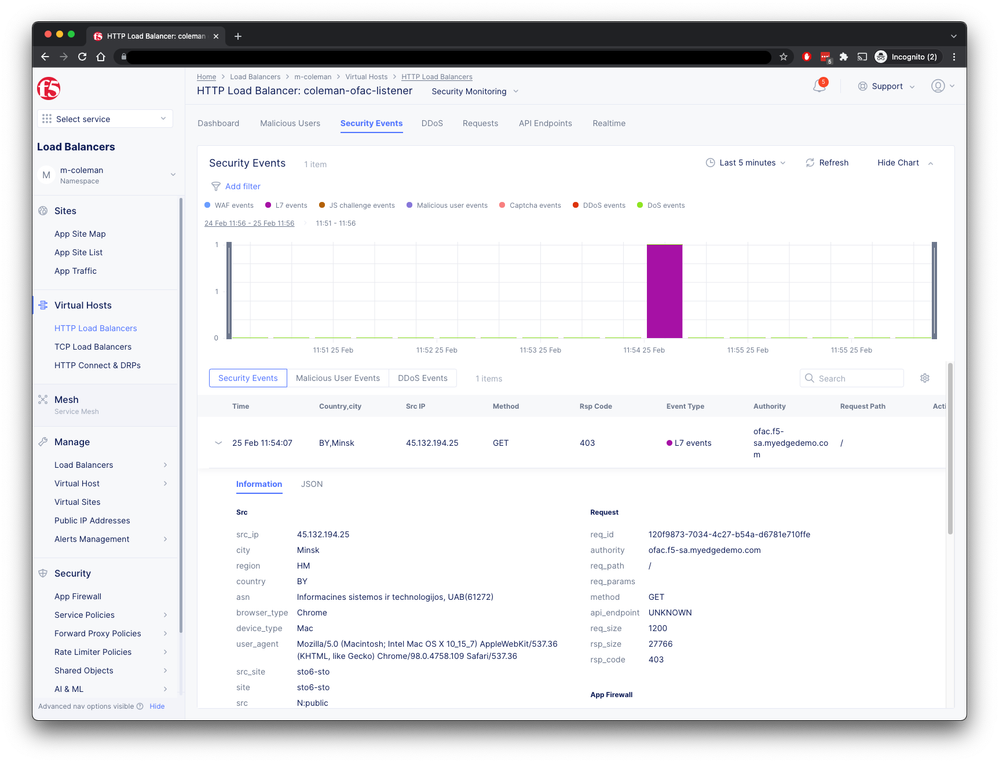Bookmark page with the star icon
Viewport: 999px width, 763px height.
[x=784, y=57]
